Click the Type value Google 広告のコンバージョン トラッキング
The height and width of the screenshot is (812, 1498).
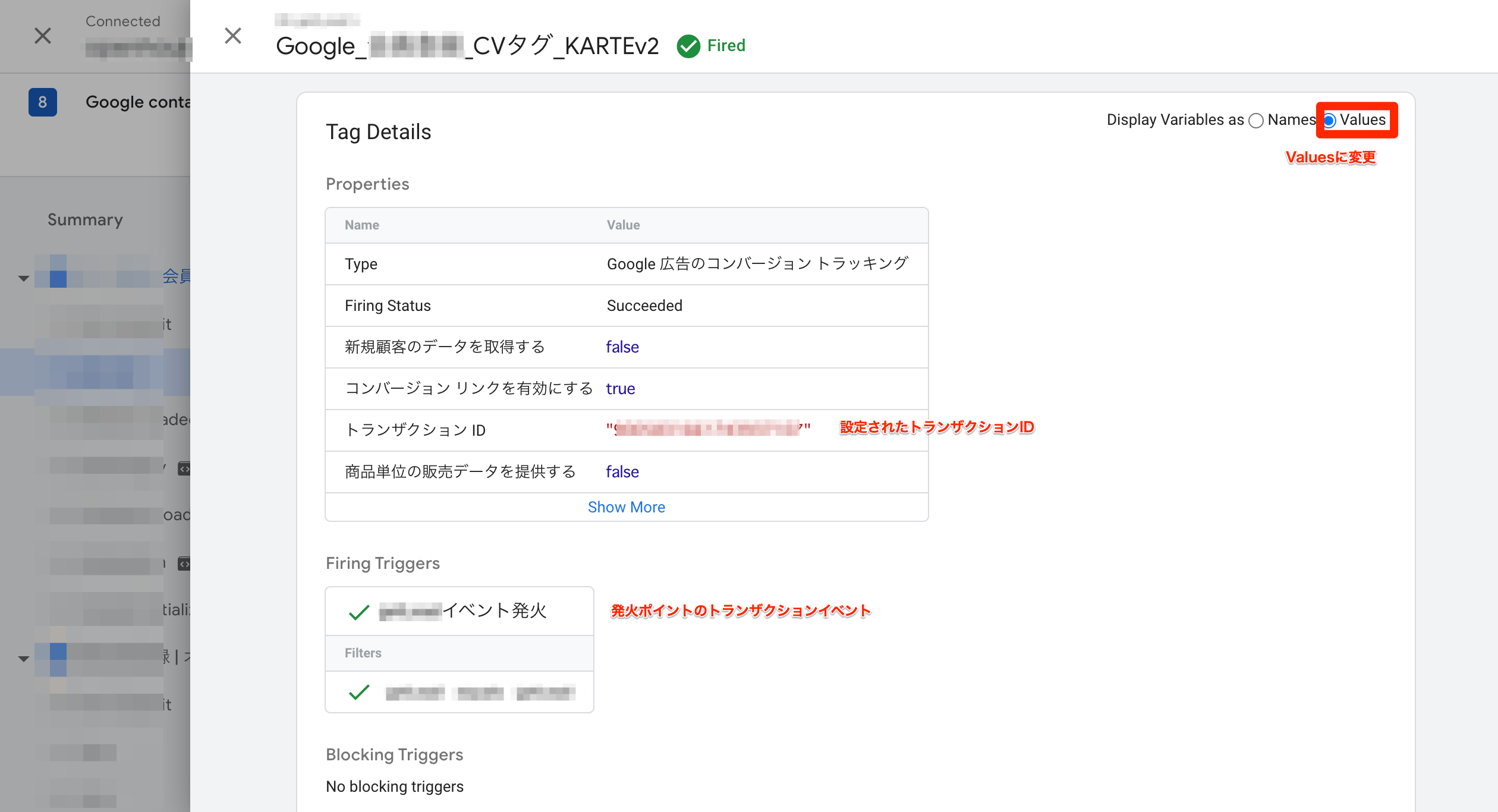tap(757, 264)
